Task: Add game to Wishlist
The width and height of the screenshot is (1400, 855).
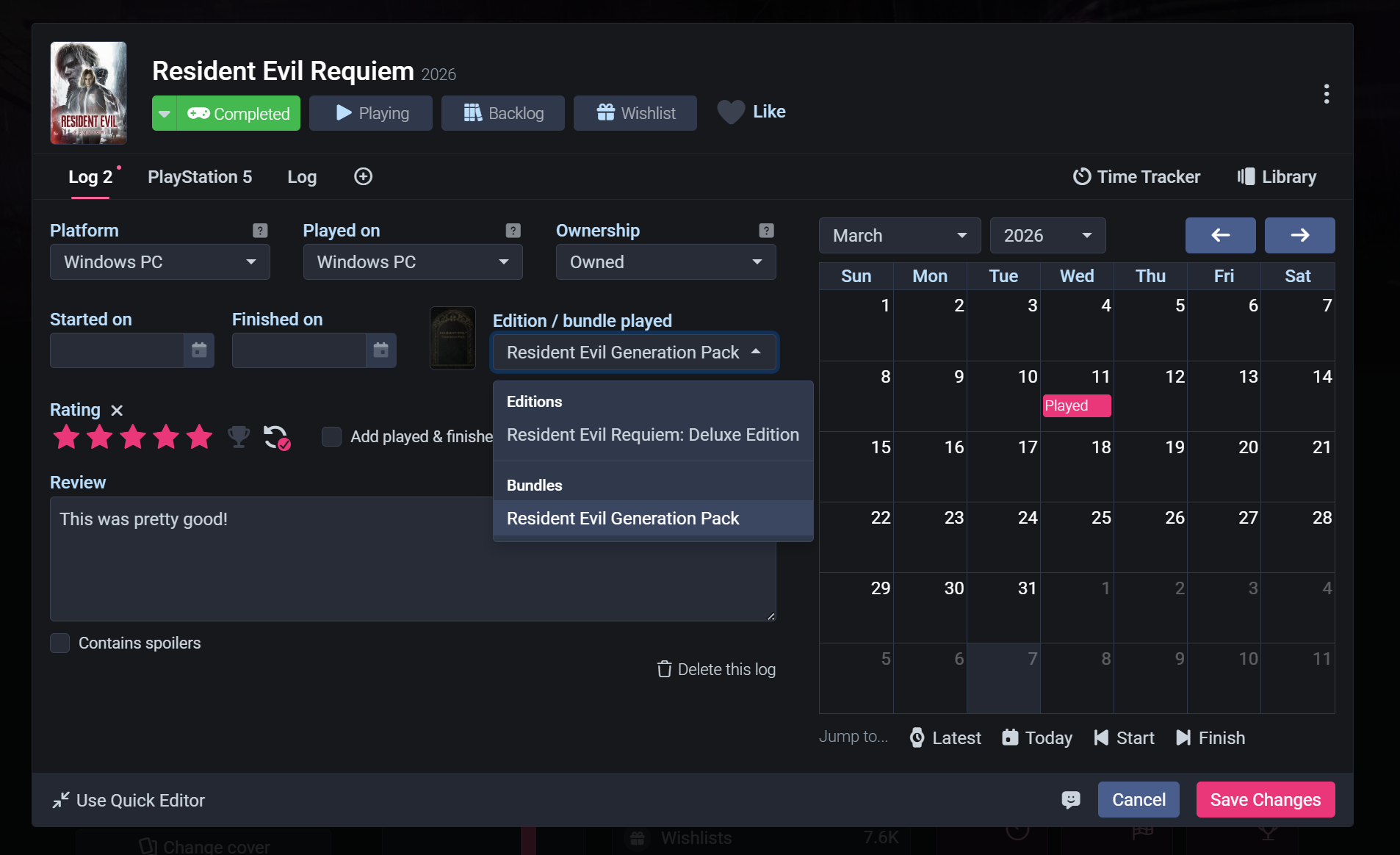Action: point(635,113)
